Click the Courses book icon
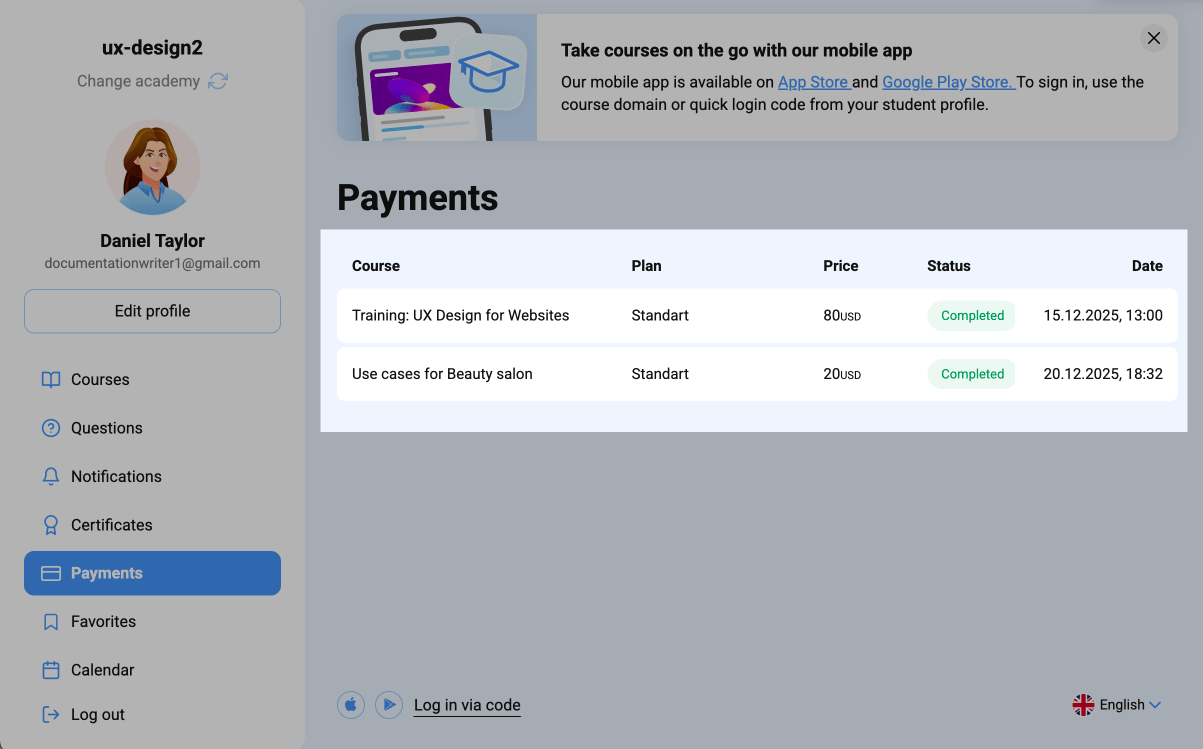The image size is (1203, 749). click(51, 380)
